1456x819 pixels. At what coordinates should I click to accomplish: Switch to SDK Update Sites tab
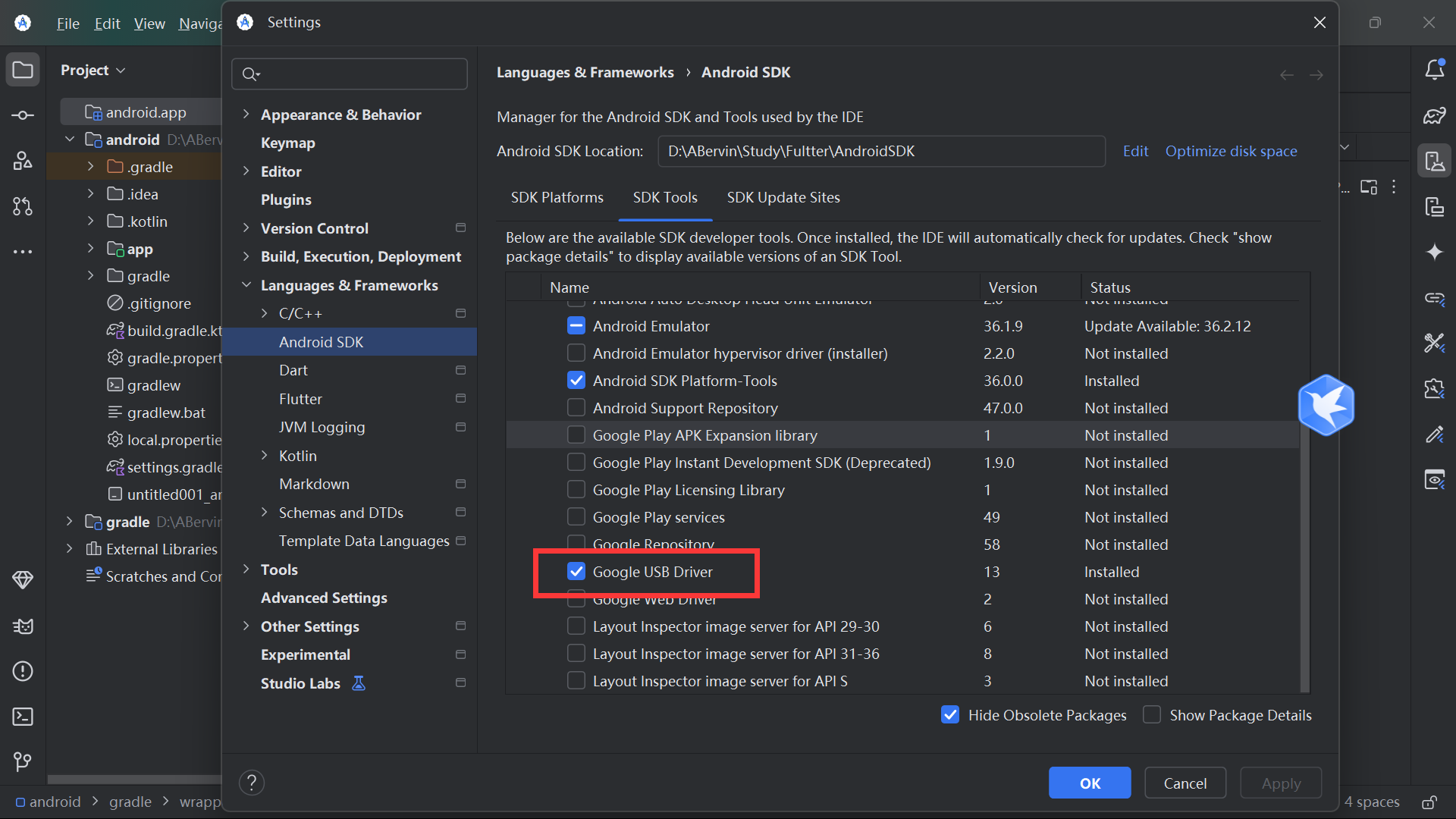[783, 197]
